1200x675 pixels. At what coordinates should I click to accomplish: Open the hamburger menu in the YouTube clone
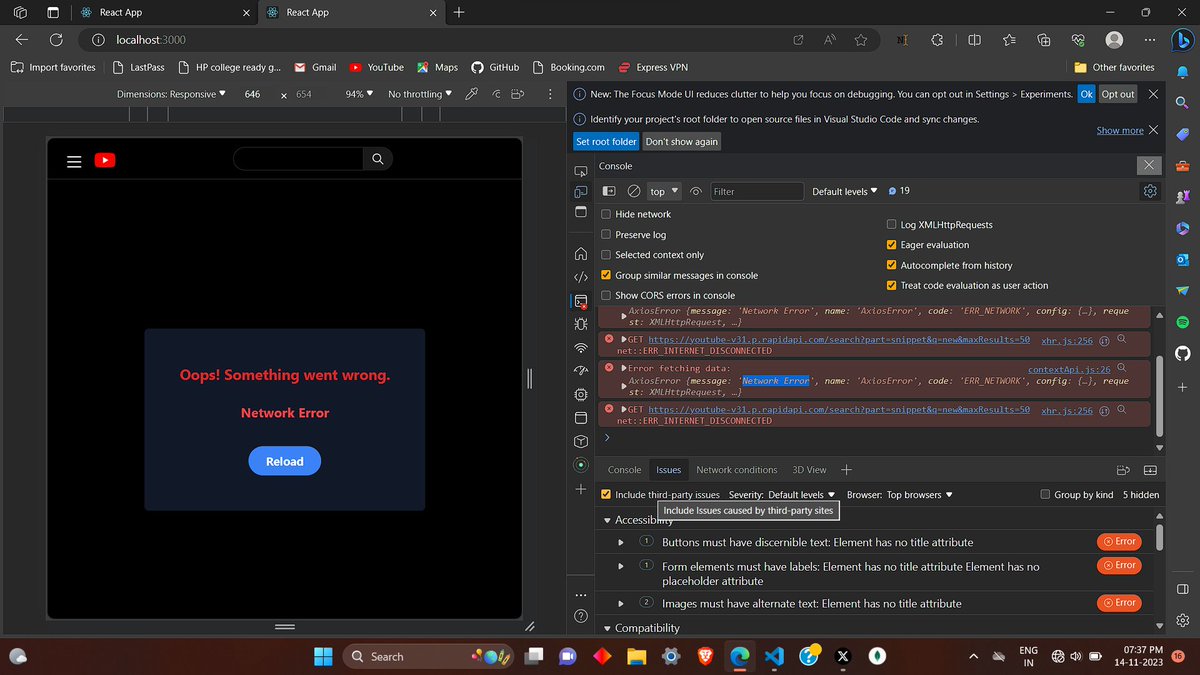tap(74, 160)
